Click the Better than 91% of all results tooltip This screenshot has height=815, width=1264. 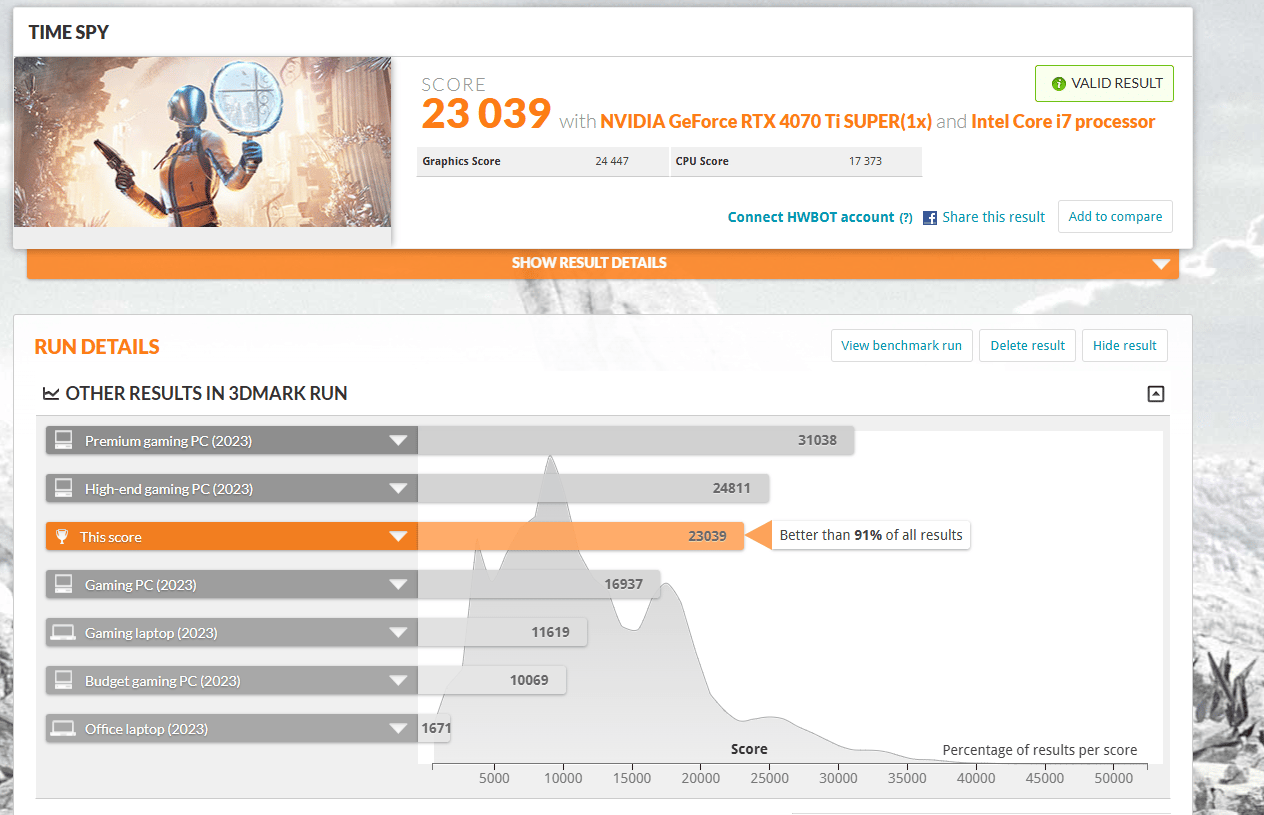pos(871,536)
